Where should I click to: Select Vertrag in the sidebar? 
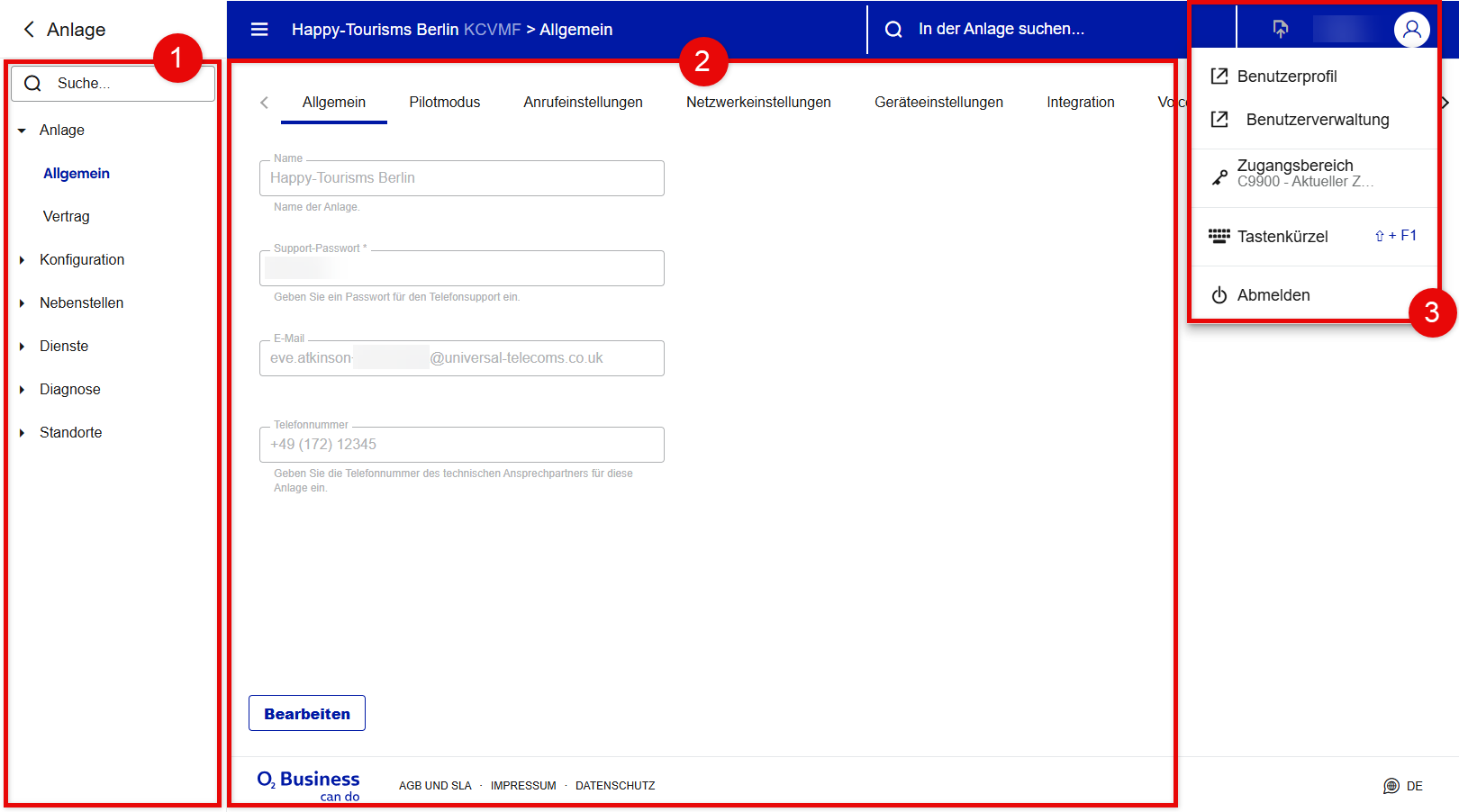pos(67,217)
